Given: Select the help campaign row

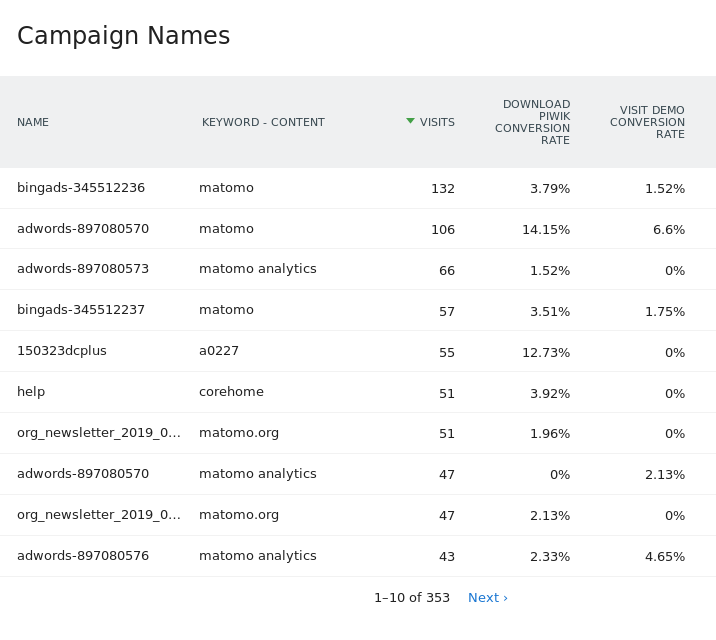Looking at the screenshot, I should [31, 392].
